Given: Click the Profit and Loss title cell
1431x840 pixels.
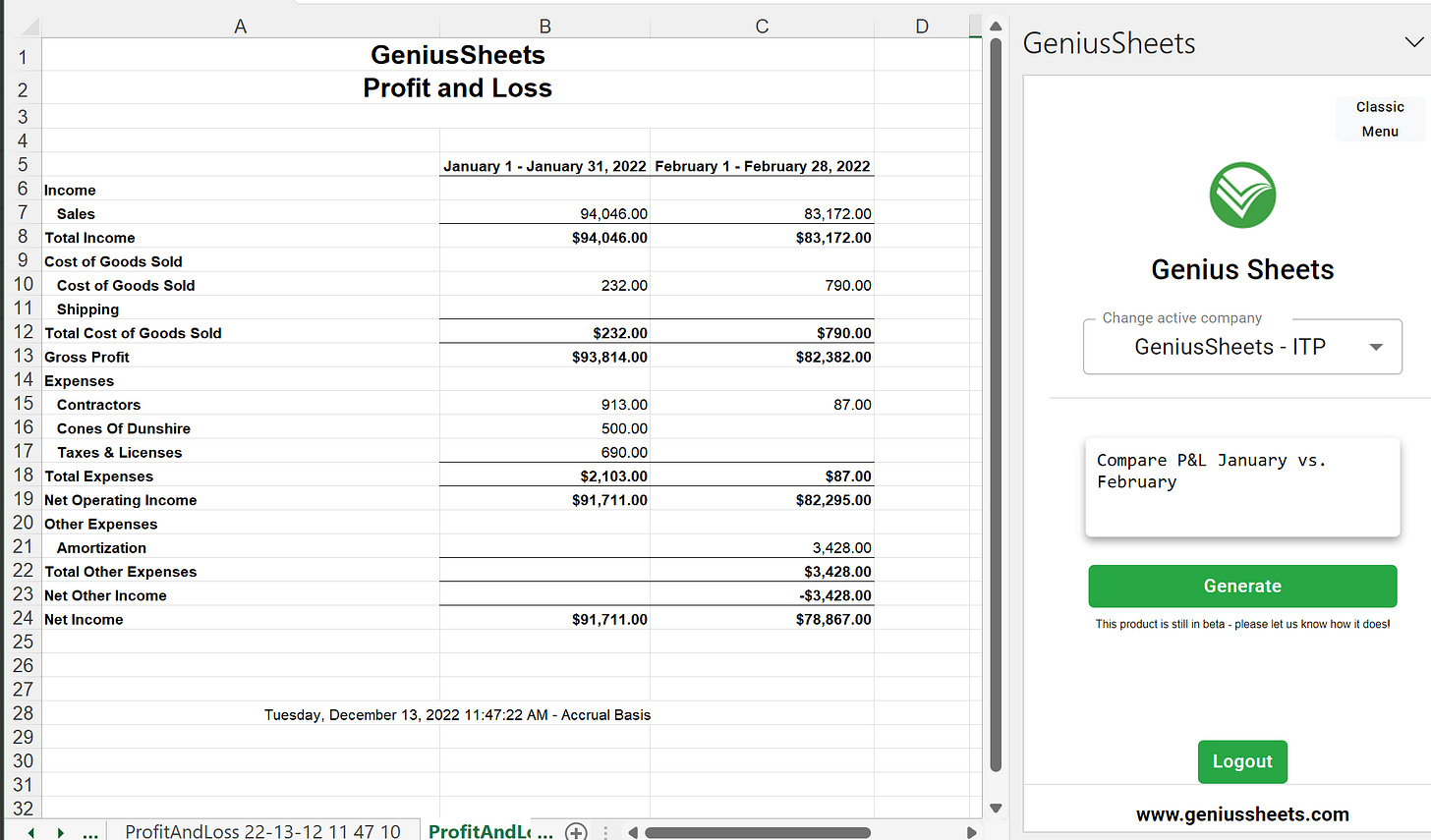Looking at the screenshot, I should click(457, 87).
